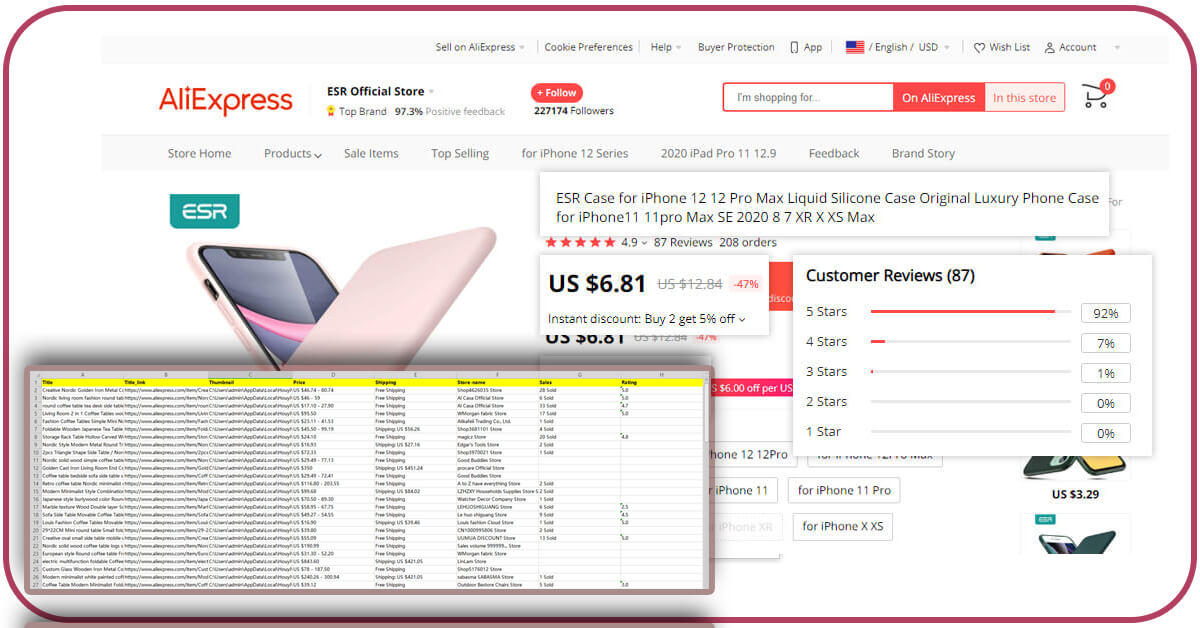1200x628 pixels.
Task: Open the Store Home tab
Action: (x=199, y=153)
